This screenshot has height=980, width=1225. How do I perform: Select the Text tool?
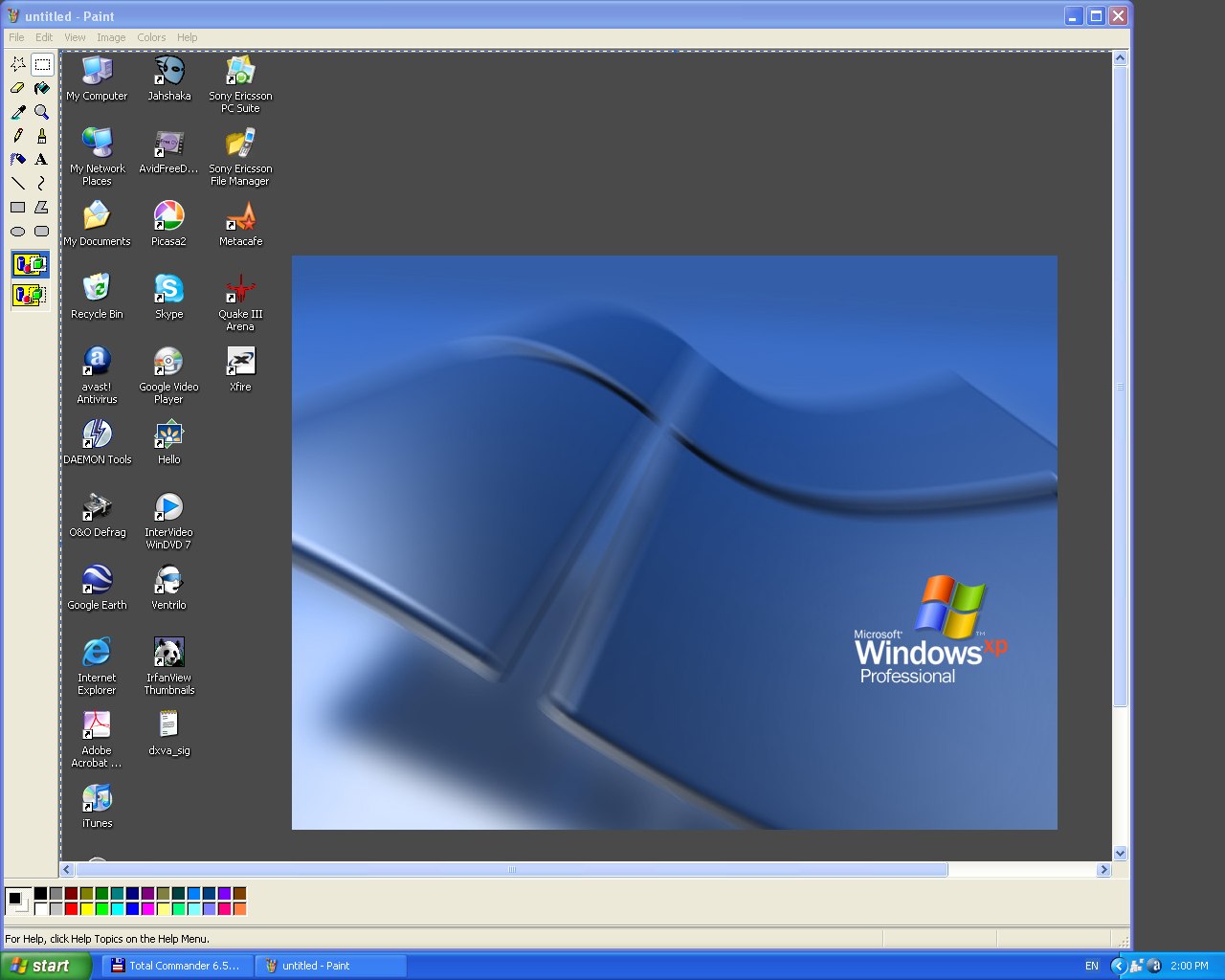click(42, 160)
